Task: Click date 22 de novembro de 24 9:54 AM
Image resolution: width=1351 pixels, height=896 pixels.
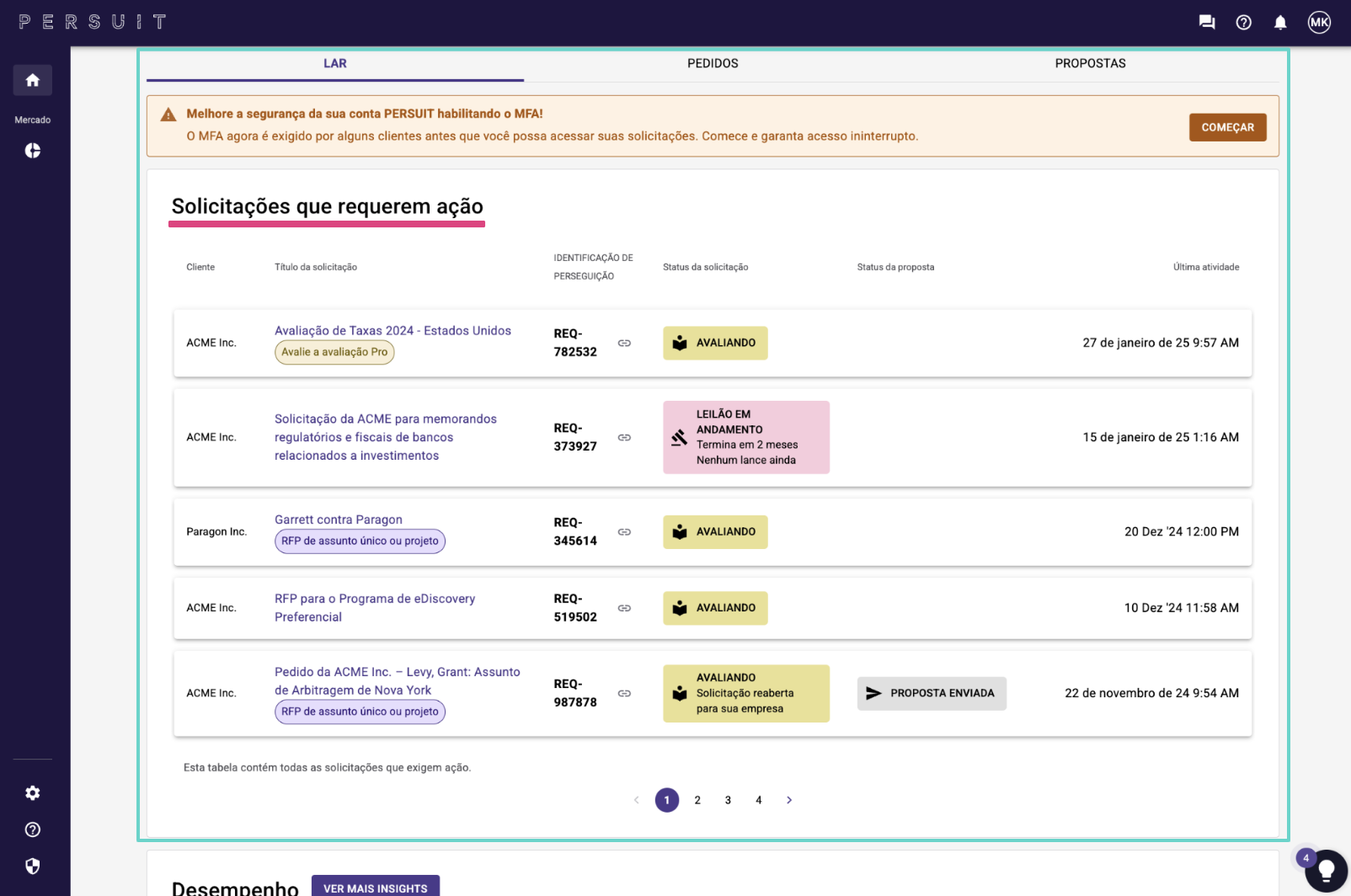Action: coord(1151,693)
